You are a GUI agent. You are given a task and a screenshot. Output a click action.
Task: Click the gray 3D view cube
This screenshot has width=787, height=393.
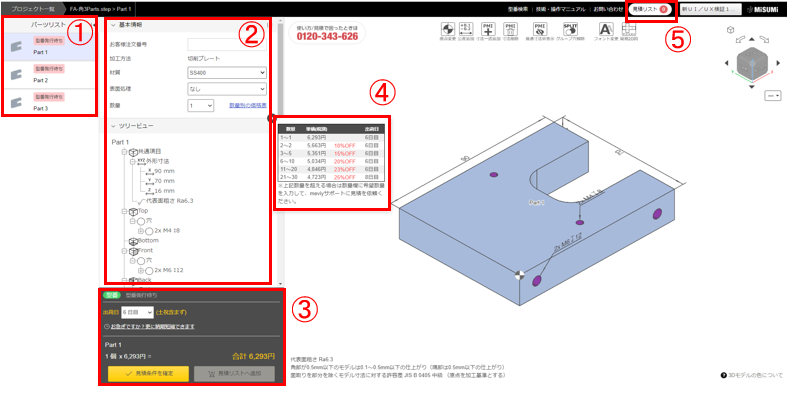point(751,63)
